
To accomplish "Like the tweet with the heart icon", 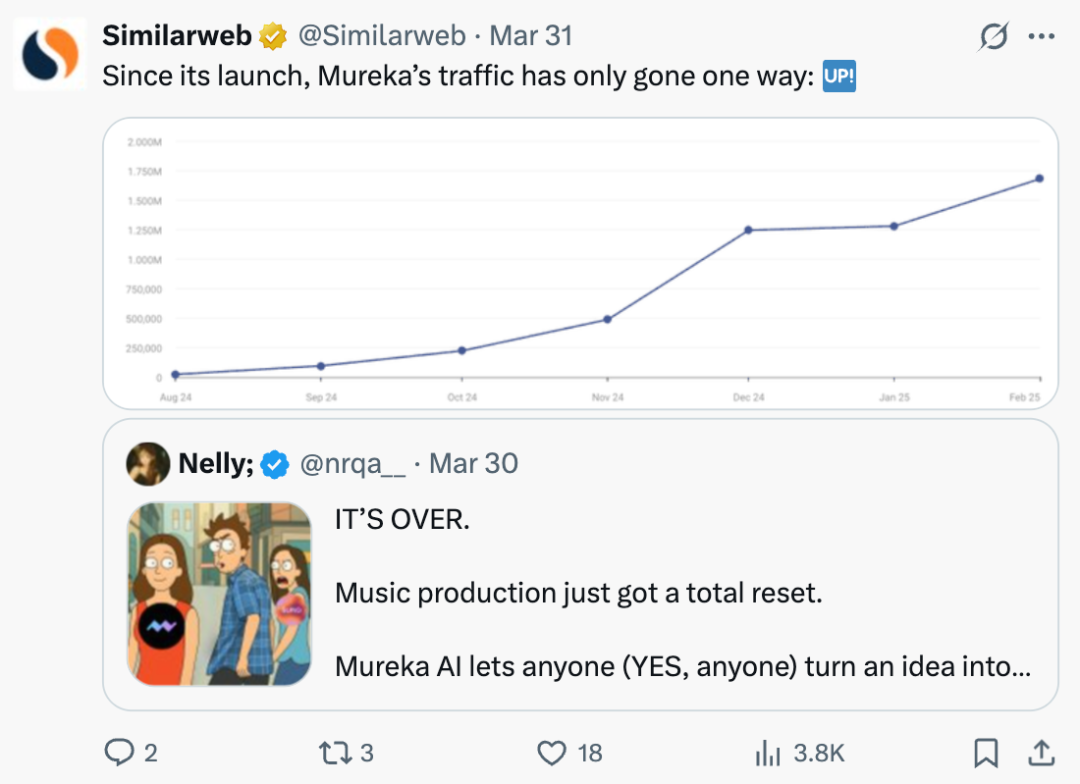I will (x=552, y=751).
